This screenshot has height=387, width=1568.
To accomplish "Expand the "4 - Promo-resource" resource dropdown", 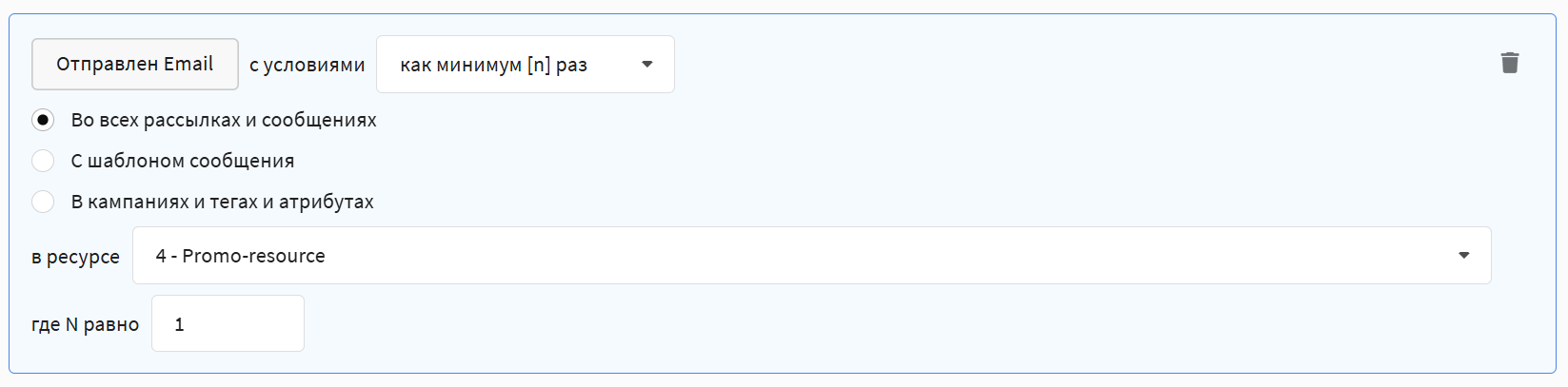I will pyautogui.click(x=811, y=256).
